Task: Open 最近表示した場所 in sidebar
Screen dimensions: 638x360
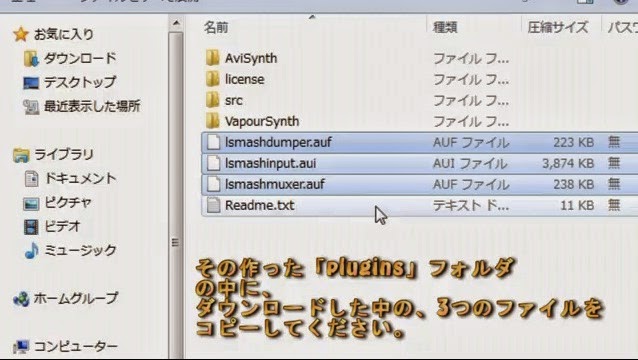Action: click(92, 107)
